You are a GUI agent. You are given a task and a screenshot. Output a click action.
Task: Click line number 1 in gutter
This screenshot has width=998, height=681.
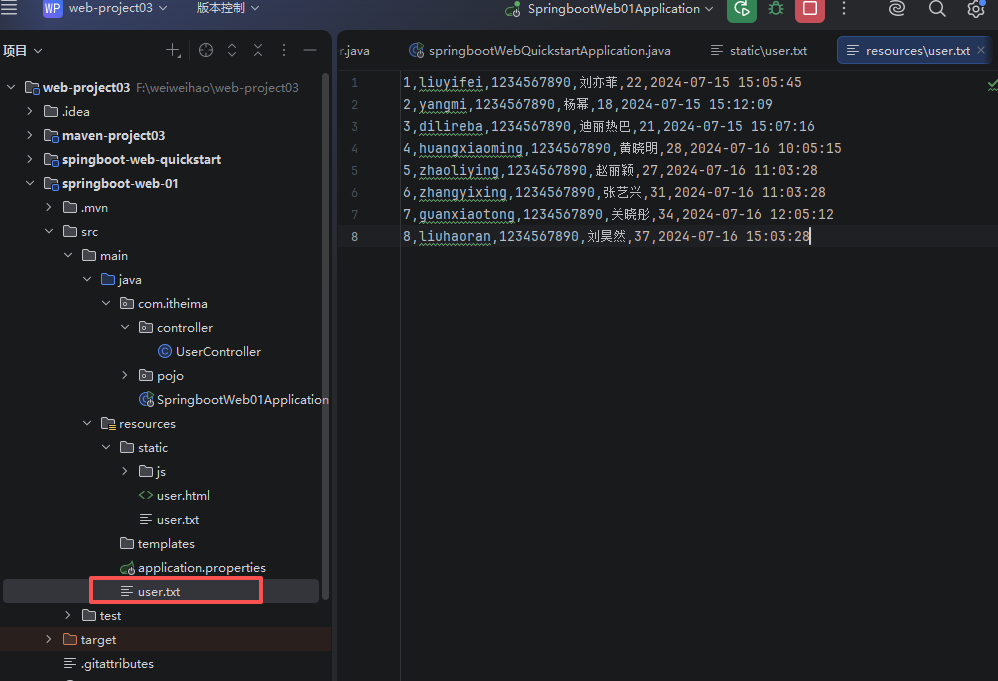(355, 82)
